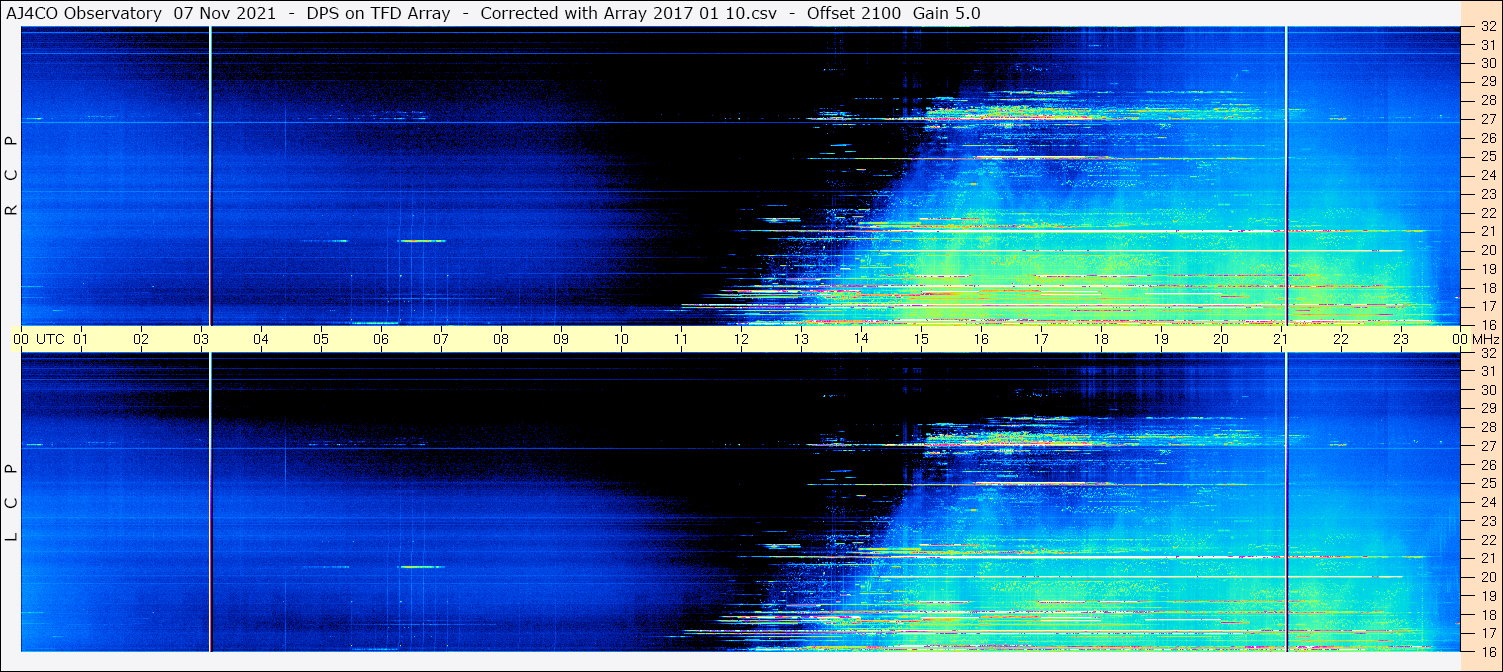Click the '00 UTC' label on time axis
The width and height of the screenshot is (1503, 672).
coord(37,339)
